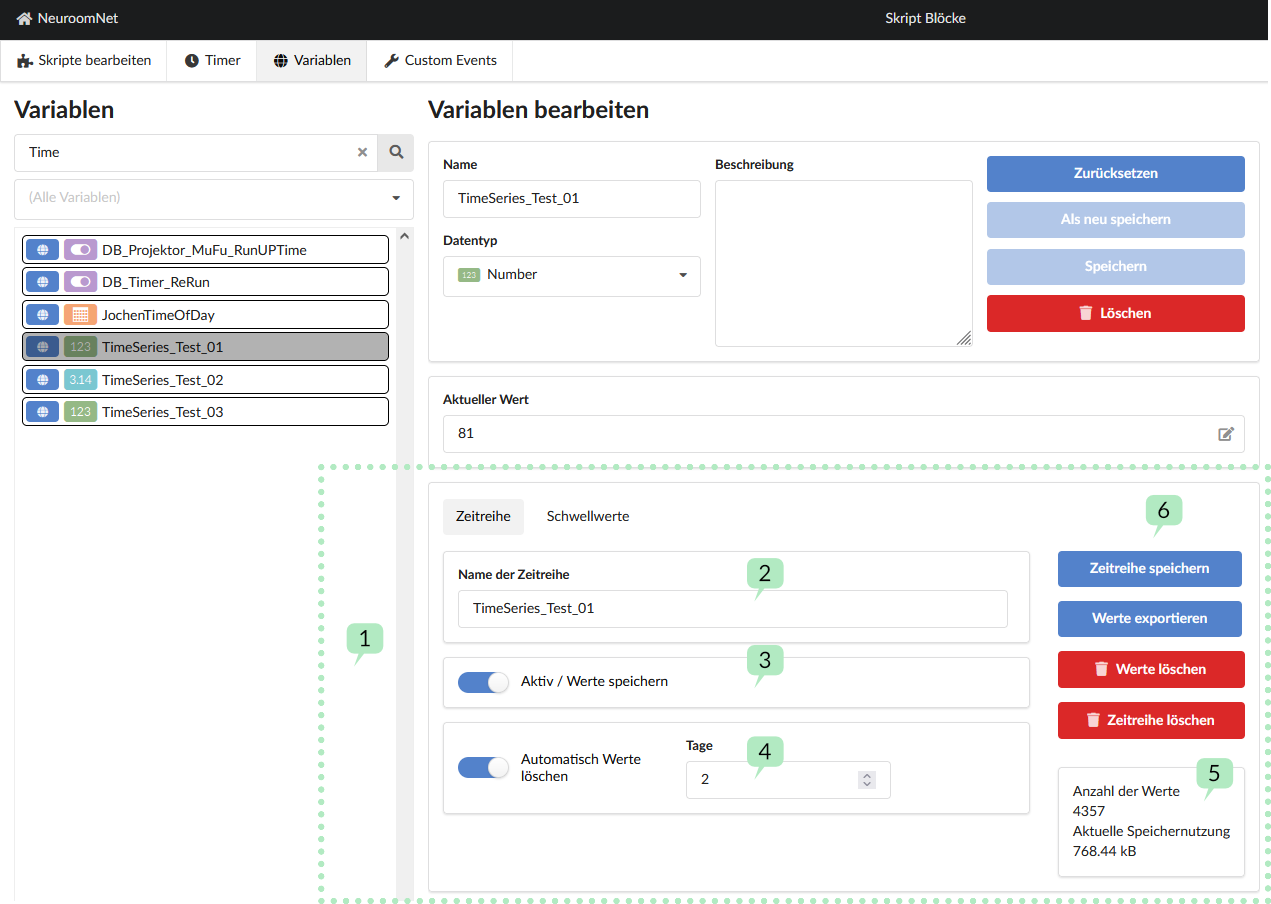Click the Tage number stepper arrows

(x=867, y=779)
